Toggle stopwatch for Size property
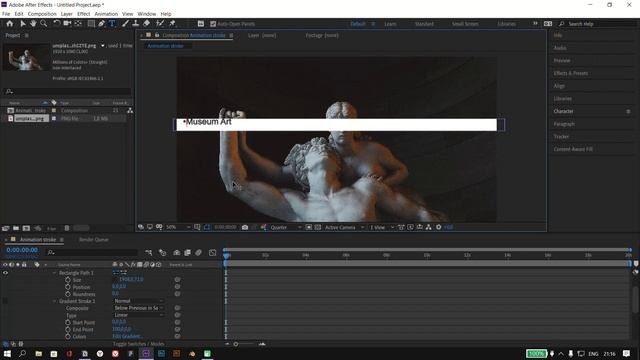This screenshot has height=360, width=640. [68, 280]
